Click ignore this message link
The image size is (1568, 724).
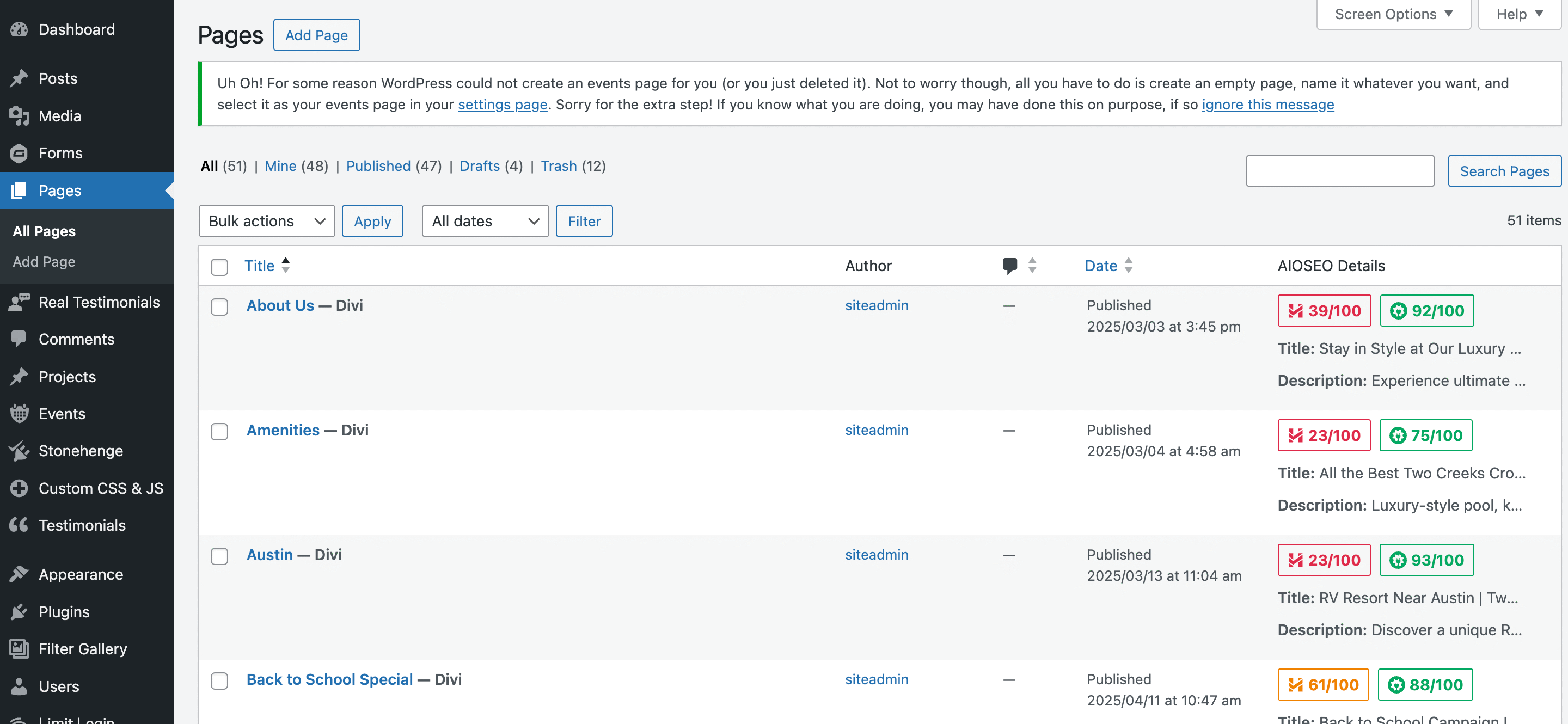[1267, 105]
